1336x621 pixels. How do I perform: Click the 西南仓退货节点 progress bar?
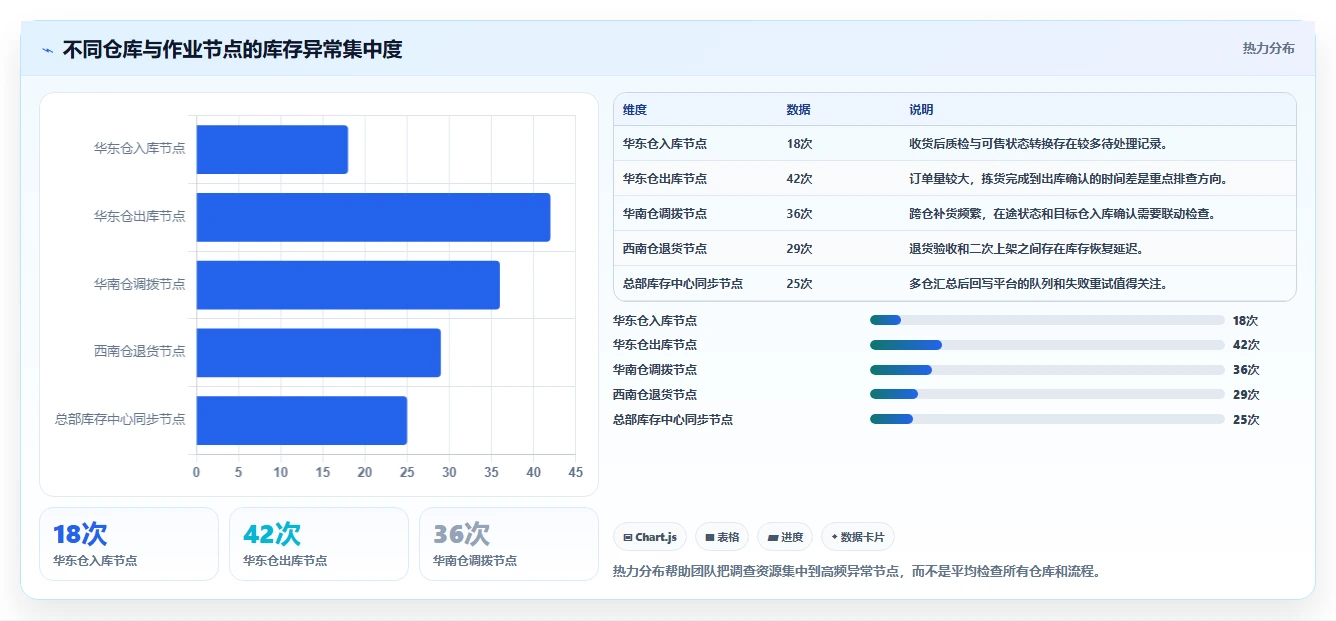(x=1047, y=394)
